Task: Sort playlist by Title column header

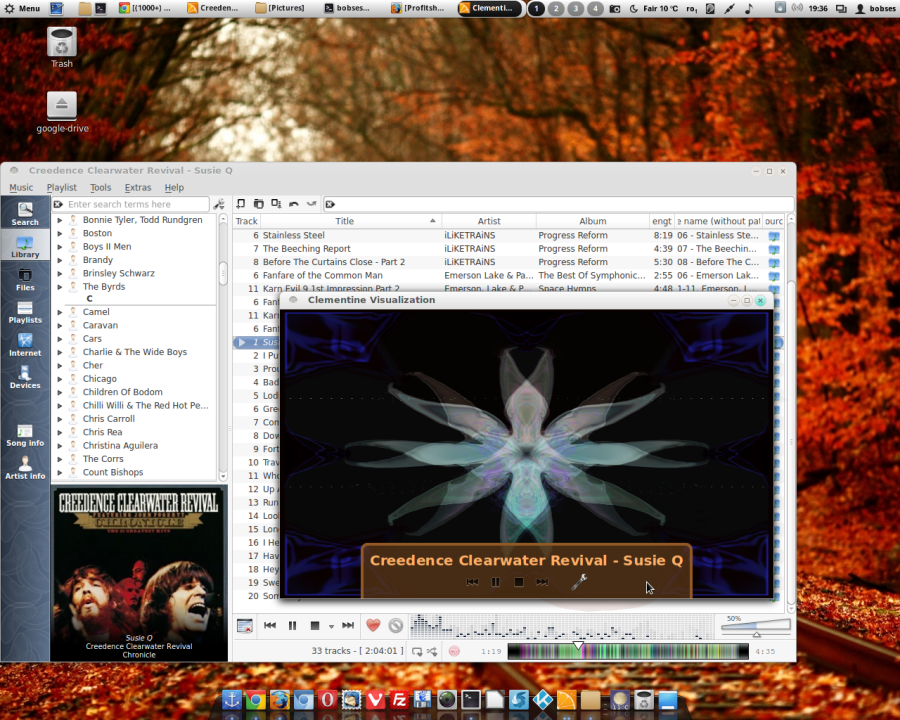Action: click(351, 221)
